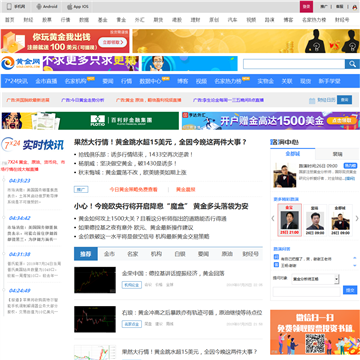Select the 原油 news tab
This screenshot has width=360, height=360.
pos(227,254)
